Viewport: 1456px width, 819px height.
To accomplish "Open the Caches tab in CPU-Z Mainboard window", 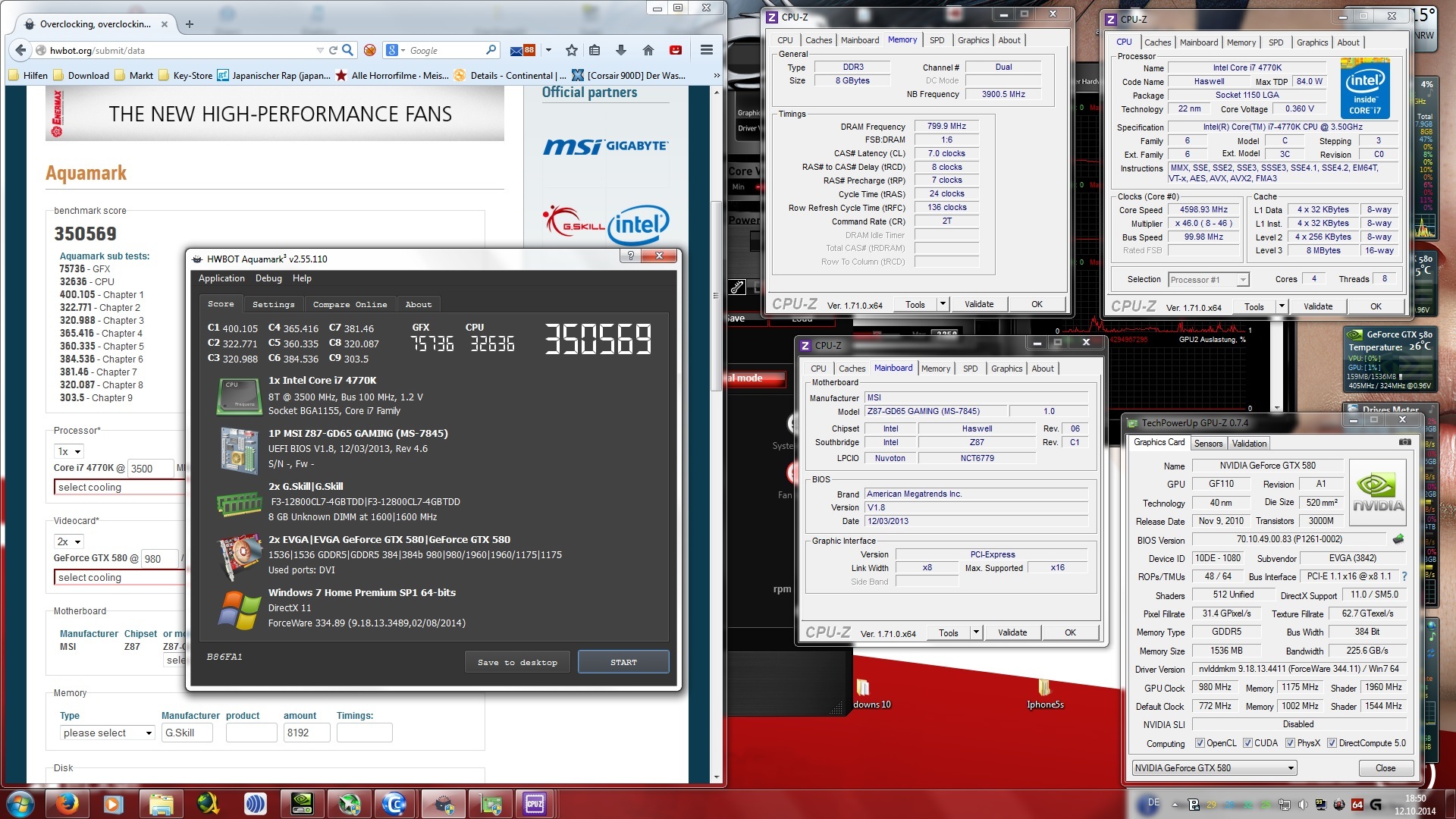I will click(852, 369).
